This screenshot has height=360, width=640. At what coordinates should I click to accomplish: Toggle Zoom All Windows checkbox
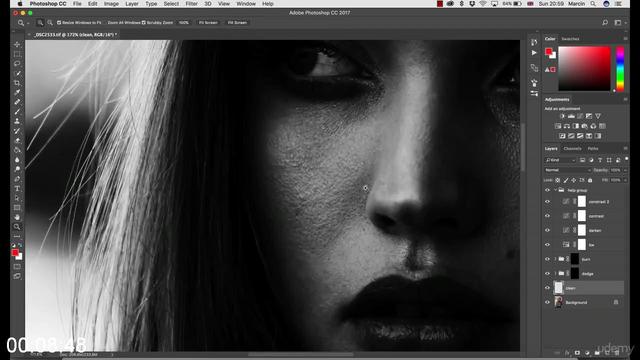[105, 23]
